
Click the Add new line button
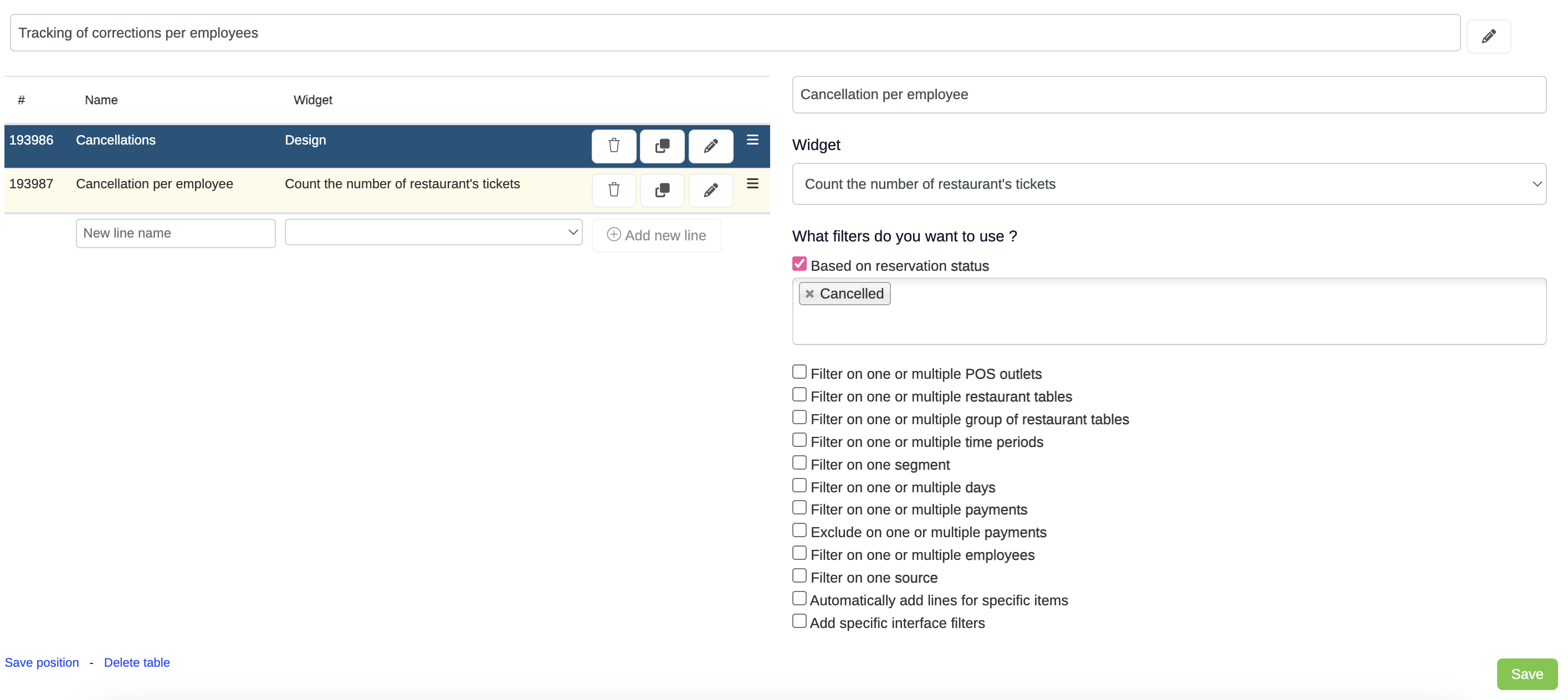[x=655, y=235]
